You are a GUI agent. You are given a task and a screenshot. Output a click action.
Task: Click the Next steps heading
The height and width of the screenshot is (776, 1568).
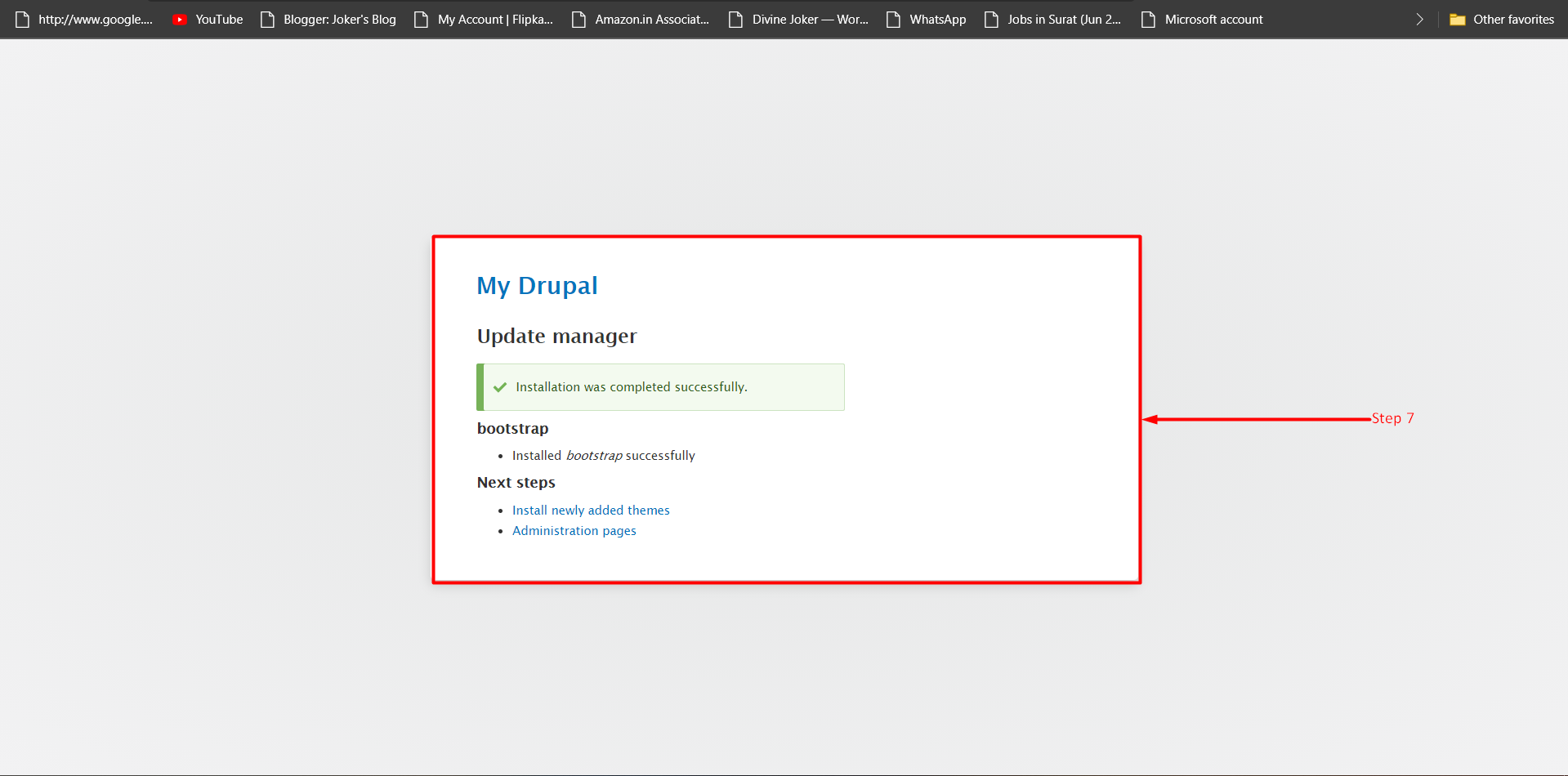[516, 483]
